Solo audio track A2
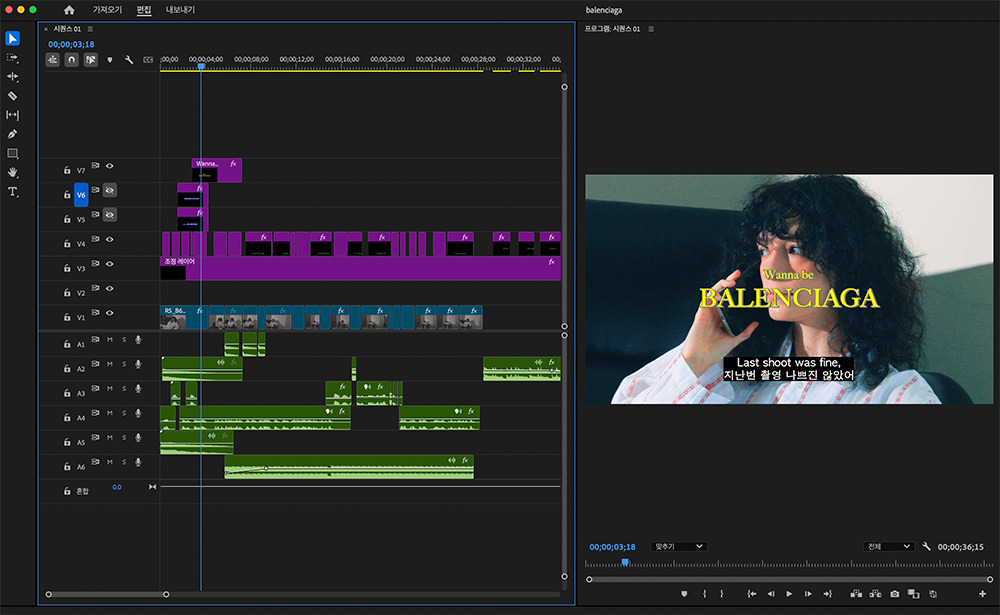 click(x=124, y=364)
